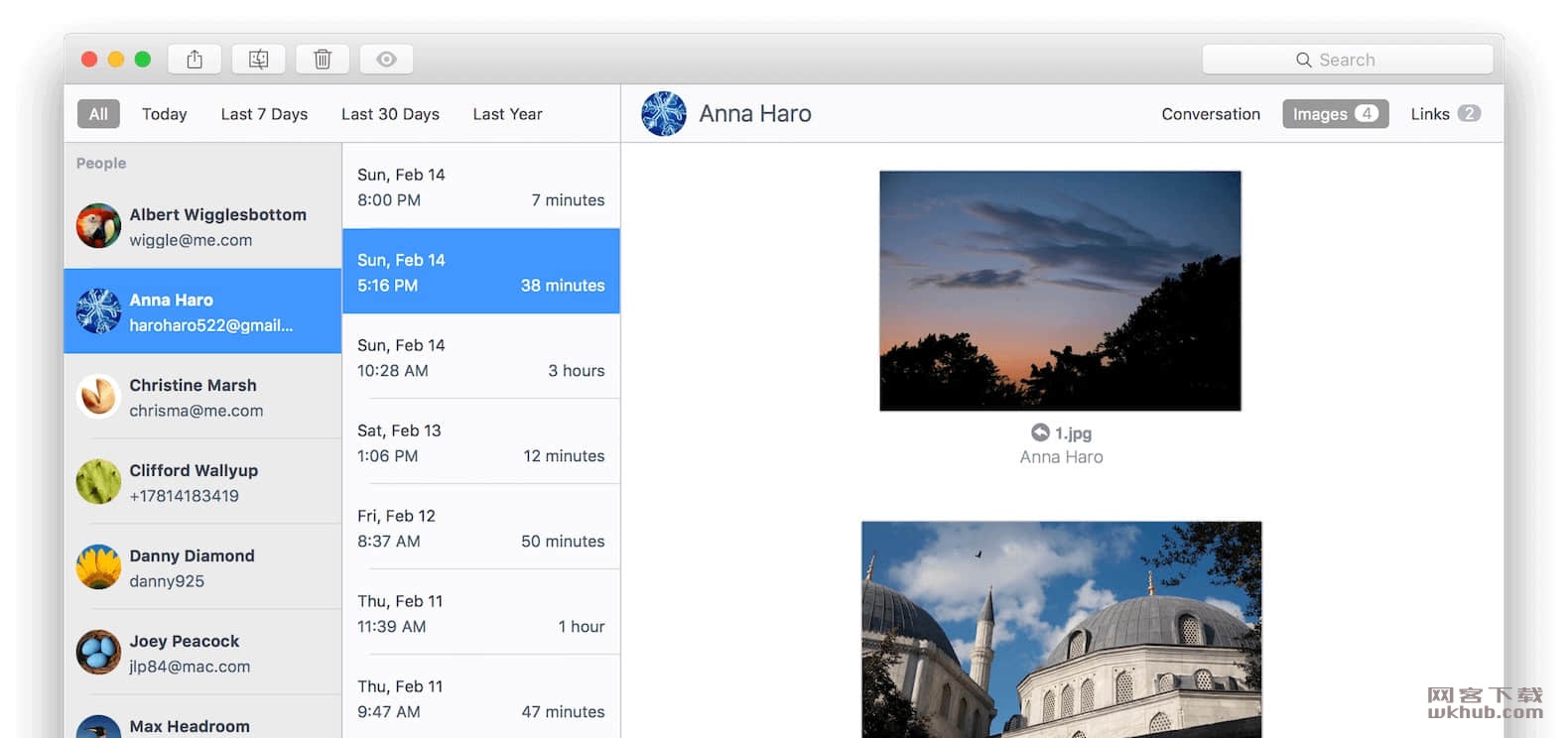Click Christine Marsh's avatar icon
Image resolution: width=1568 pixels, height=738 pixels.
tap(98, 397)
